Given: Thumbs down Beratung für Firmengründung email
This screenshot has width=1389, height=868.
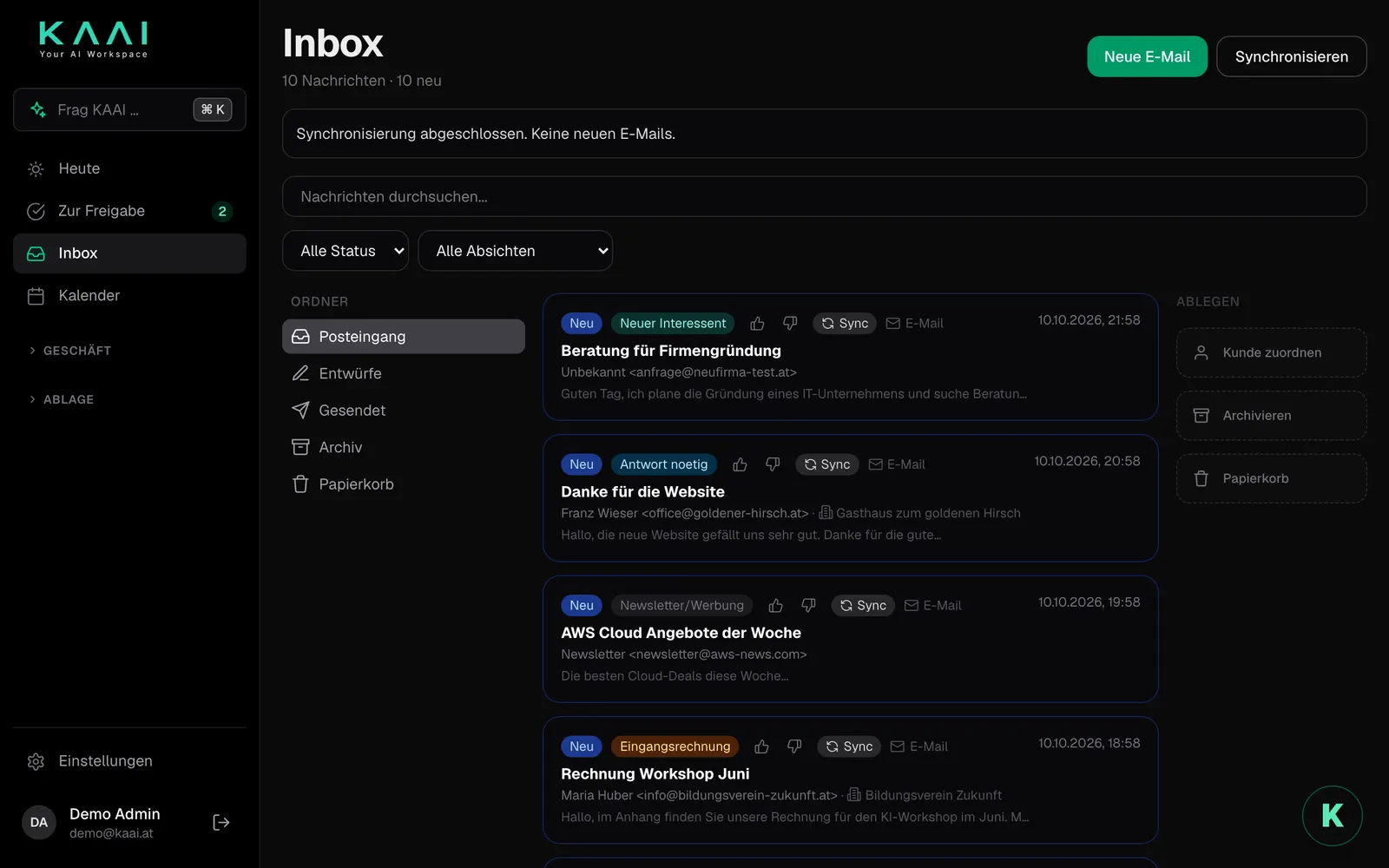Looking at the screenshot, I should pos(790,323).
